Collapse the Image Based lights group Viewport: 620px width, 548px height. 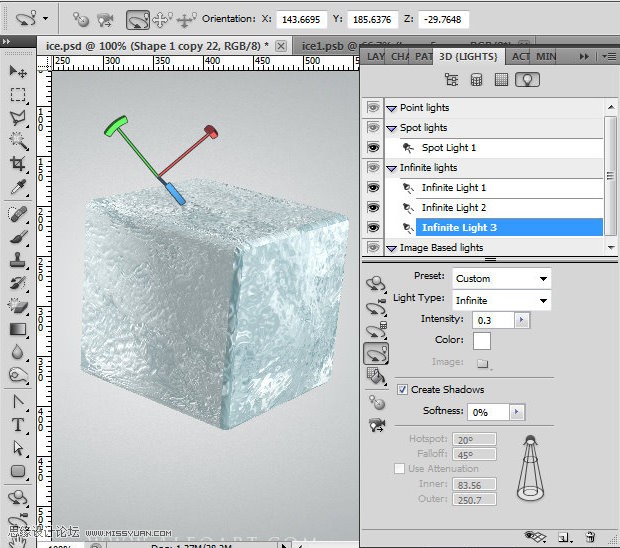391,249
